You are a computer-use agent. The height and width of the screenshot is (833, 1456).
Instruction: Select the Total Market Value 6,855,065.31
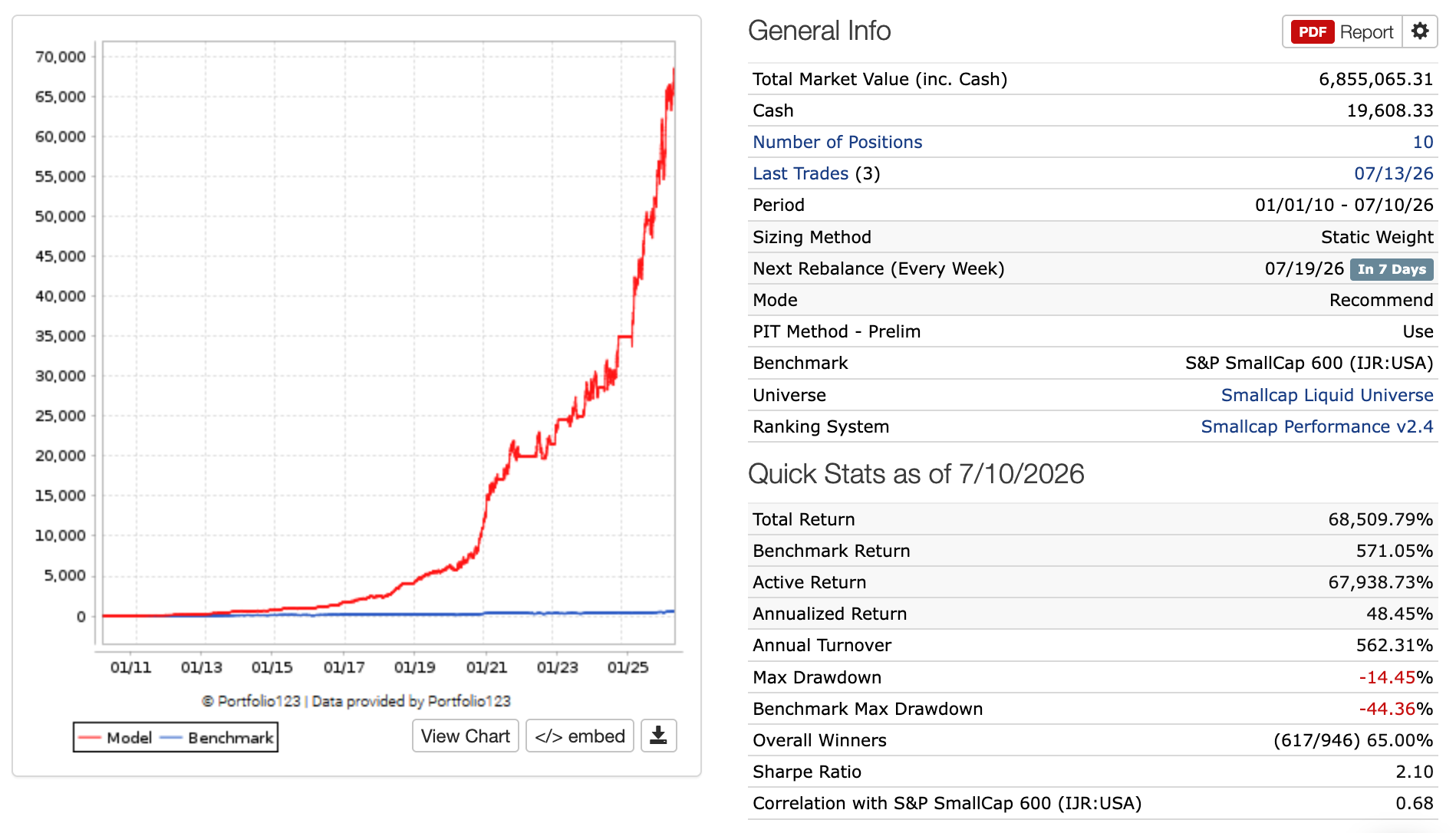pos(1376,79)
